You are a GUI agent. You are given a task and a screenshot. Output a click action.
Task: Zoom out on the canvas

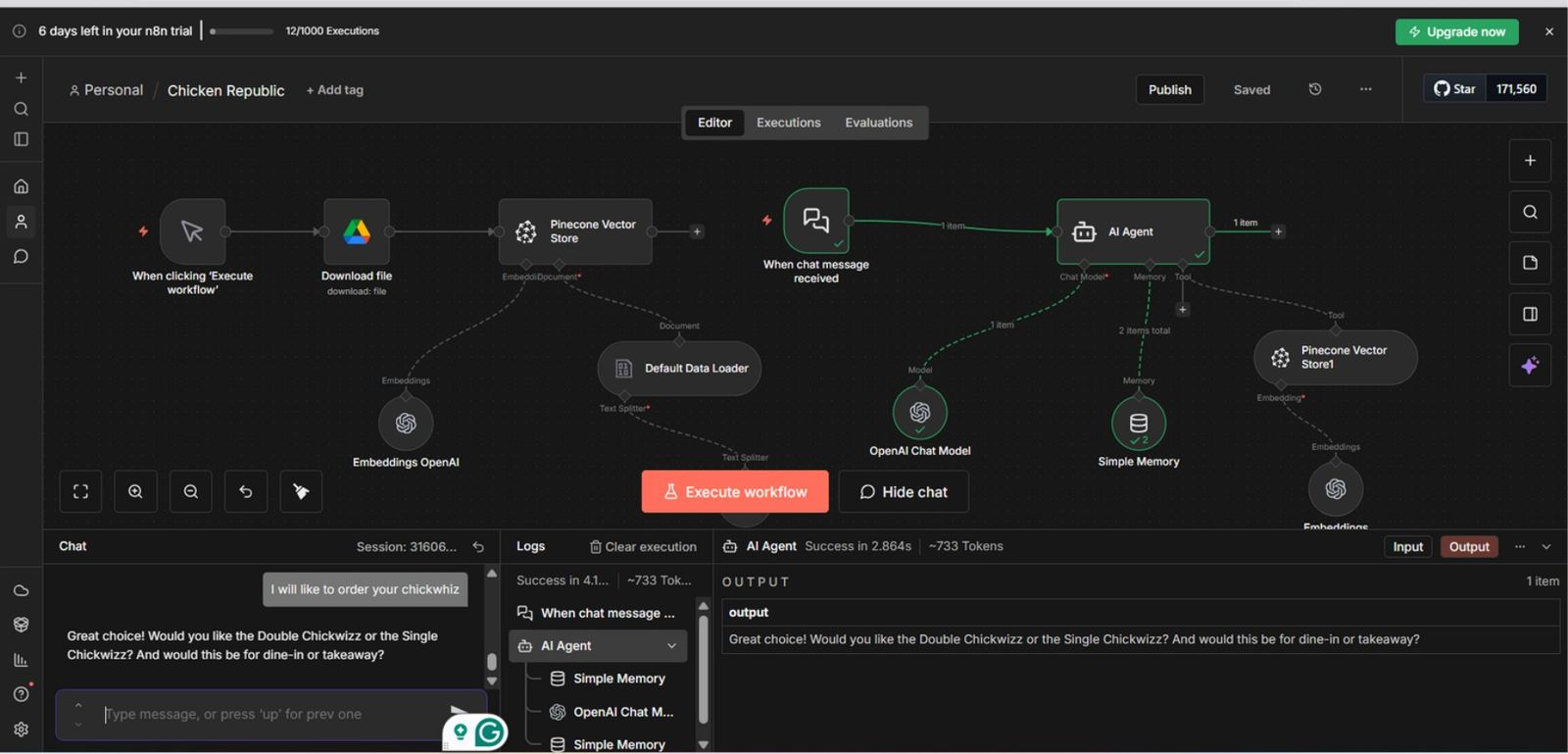(x=191, y=491)
